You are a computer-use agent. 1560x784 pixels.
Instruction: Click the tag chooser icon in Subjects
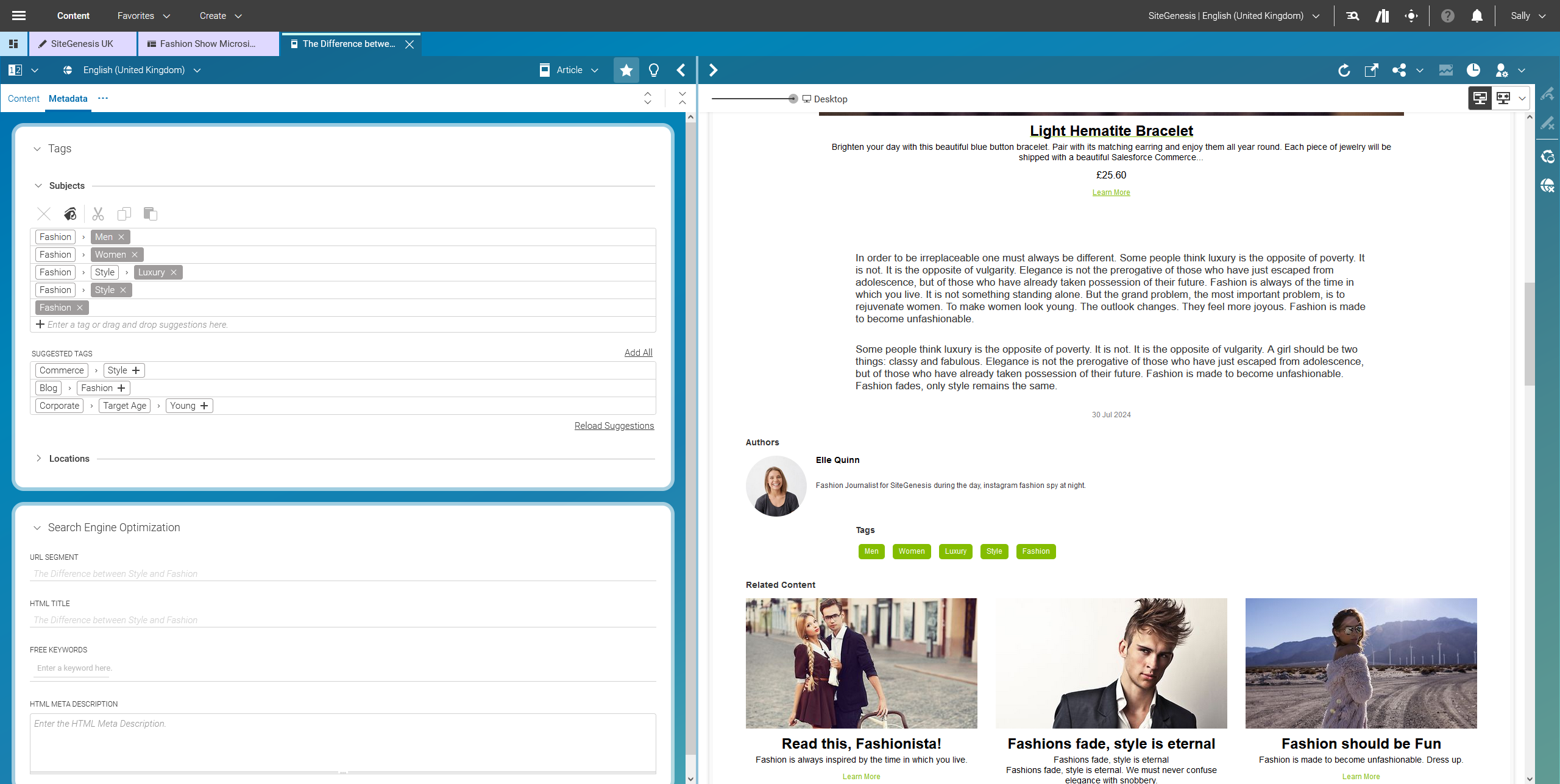tap(70, 214)
